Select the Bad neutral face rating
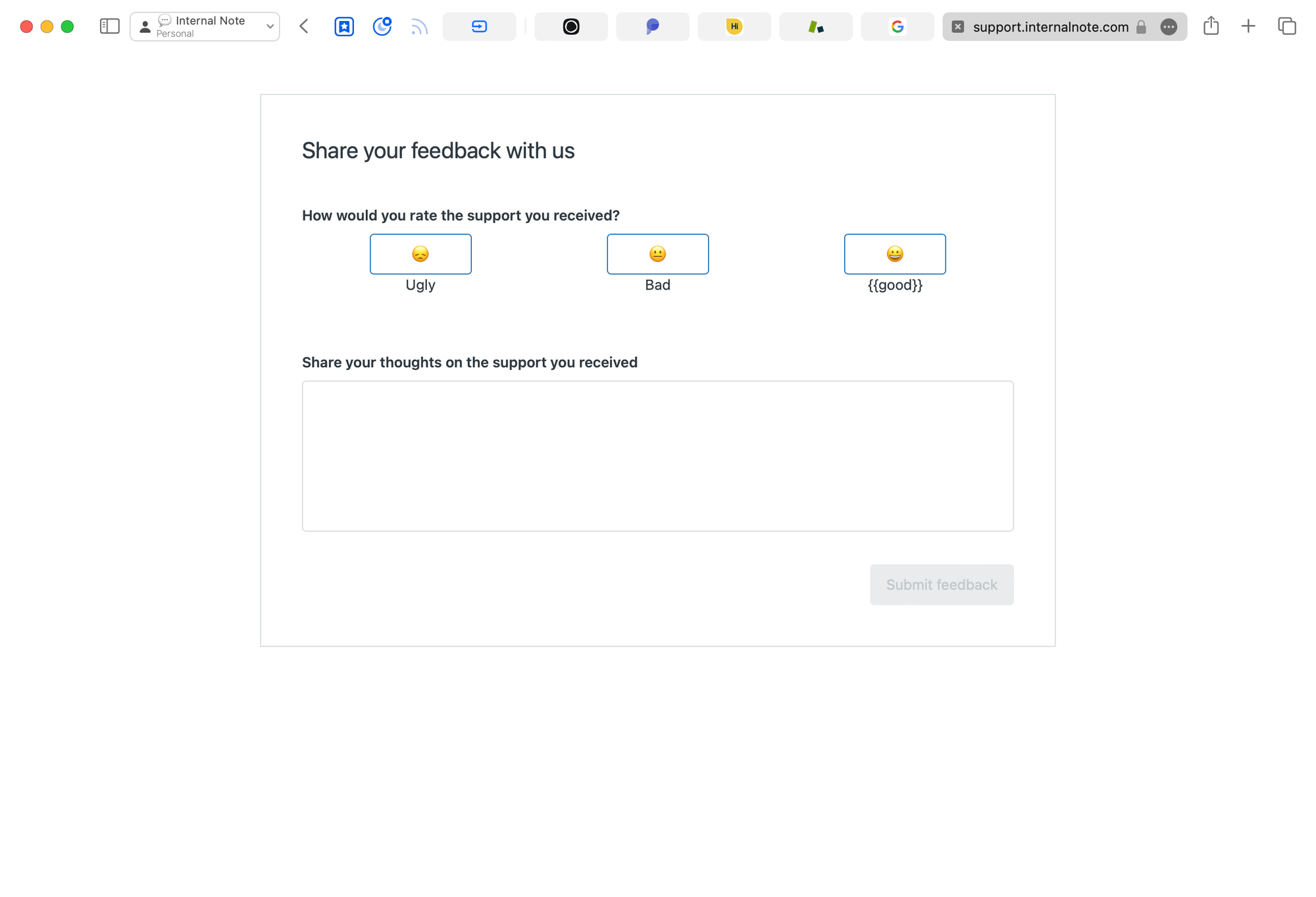Viewport: 1316px width, 897px height. 657,254
